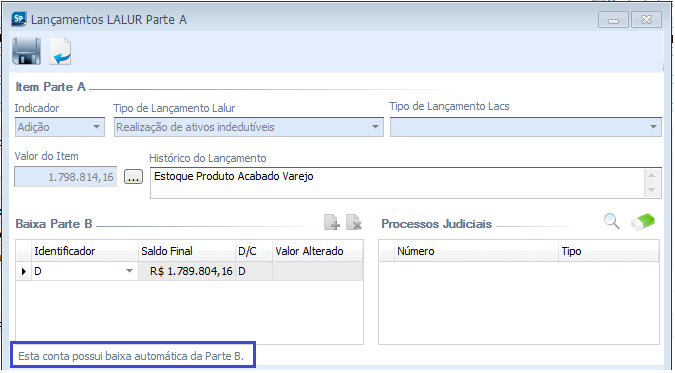Screen dimensions: 675x373
Task: Add a new Baixa Parte B row
Action: click(x=331, y=222)
